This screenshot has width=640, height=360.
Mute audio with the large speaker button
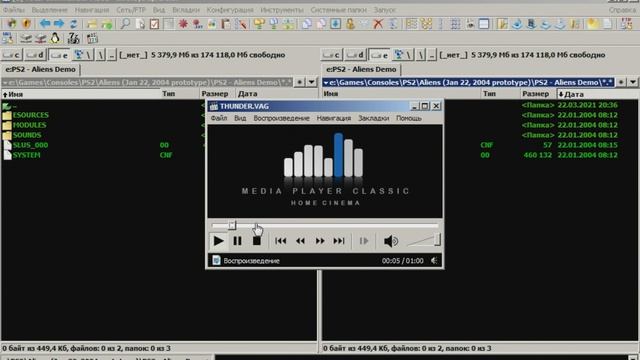(x=391, y=241)
